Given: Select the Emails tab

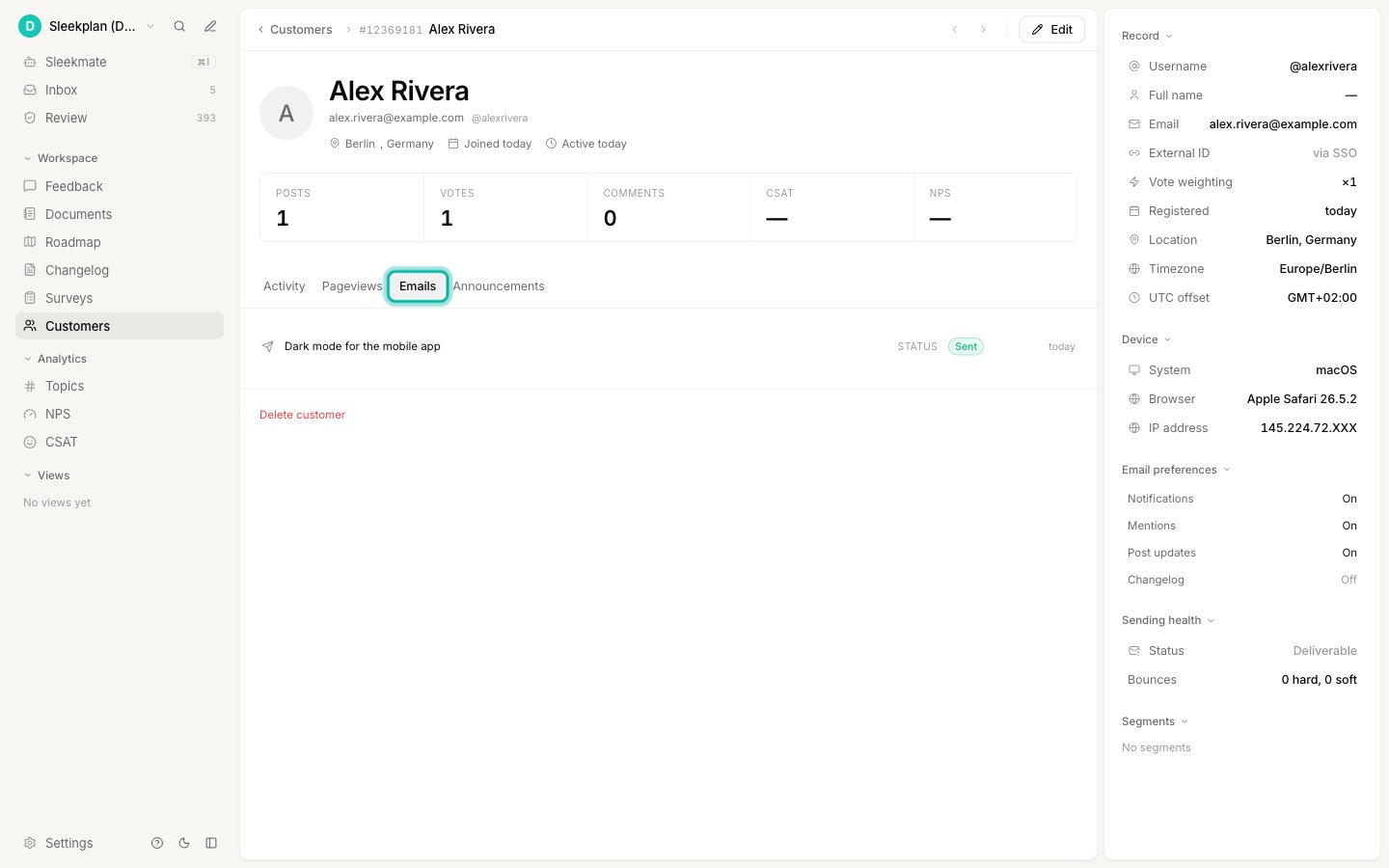Looking at the screenshot, I should point(418,286).
